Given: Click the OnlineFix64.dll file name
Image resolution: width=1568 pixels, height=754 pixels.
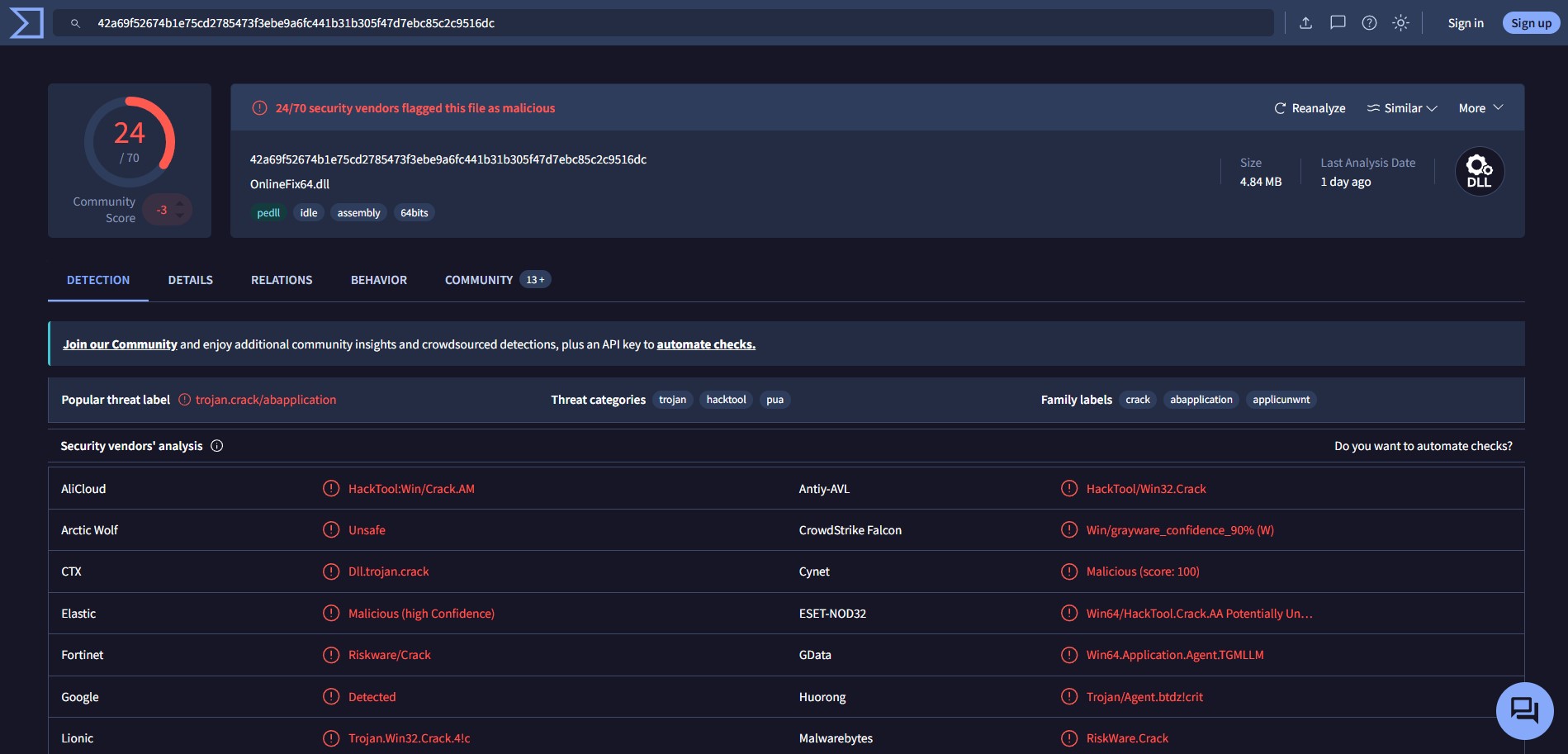Looking at the screenshot, I should coord(290,184).
